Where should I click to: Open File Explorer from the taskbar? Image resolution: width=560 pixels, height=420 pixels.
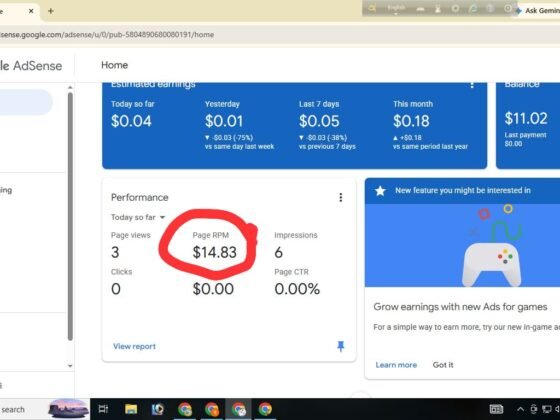[x=131, y=409]
